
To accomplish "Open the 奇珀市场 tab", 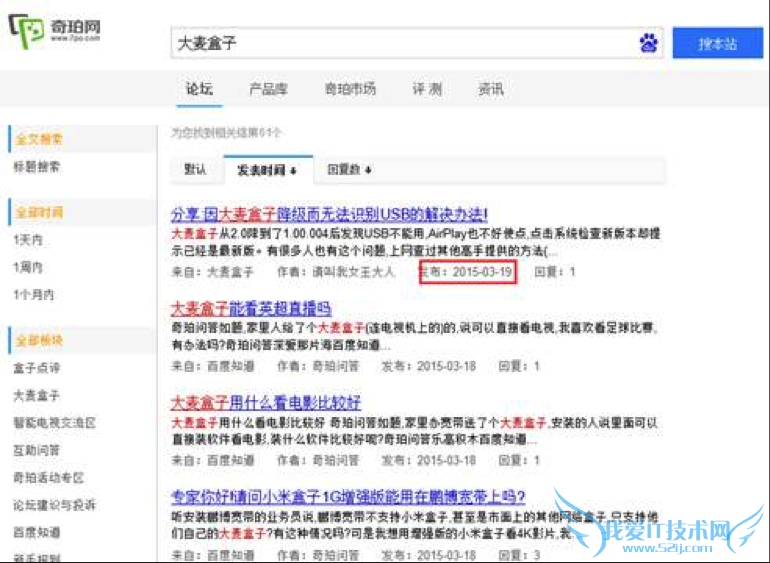I will [x=350, y=89].
